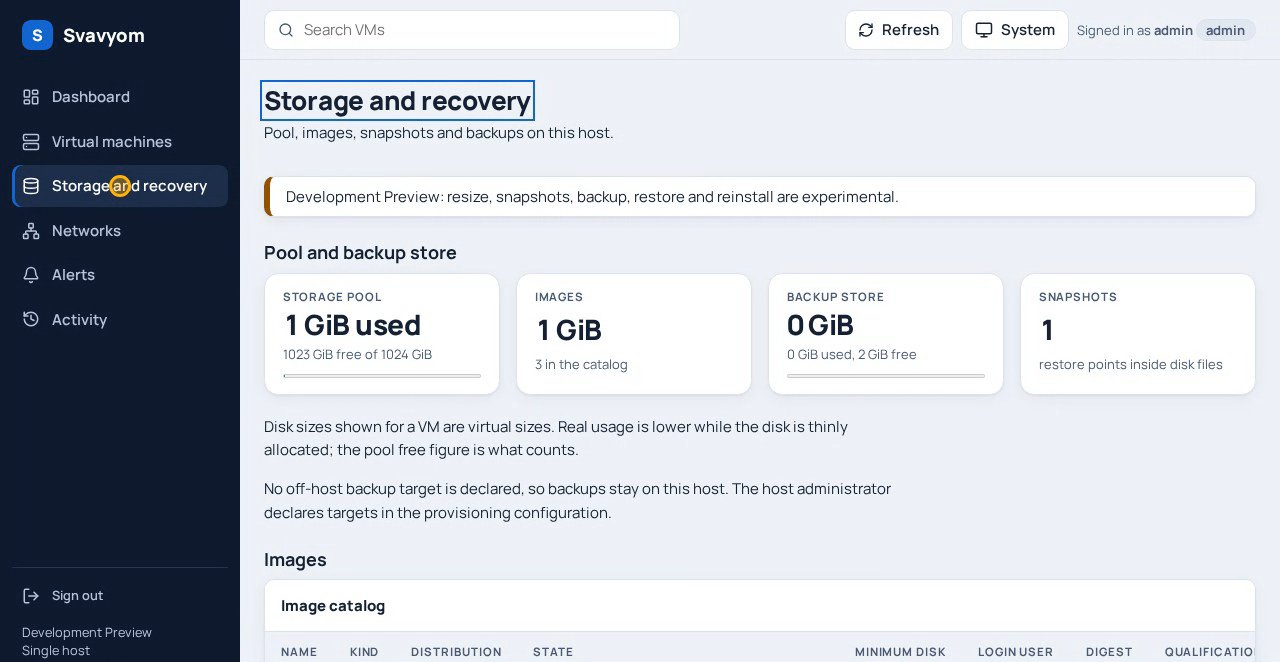Open the Networks section
The image size is (1280, 662).
[x=120, y=231]
